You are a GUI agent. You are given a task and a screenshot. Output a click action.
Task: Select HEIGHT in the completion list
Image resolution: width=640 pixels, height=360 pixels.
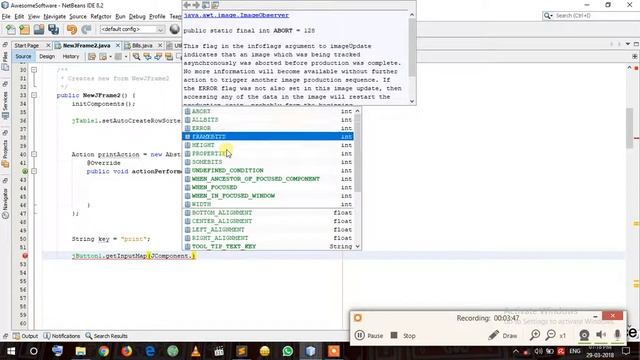pos(269,145)
